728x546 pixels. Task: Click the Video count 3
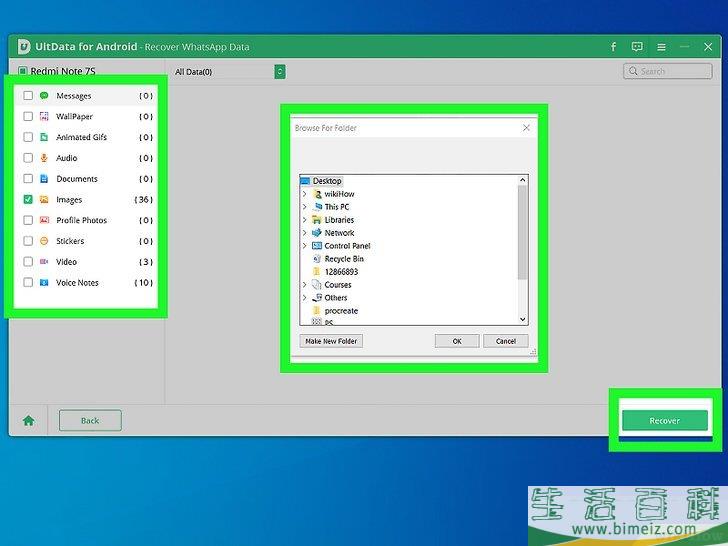coord(146,262)
